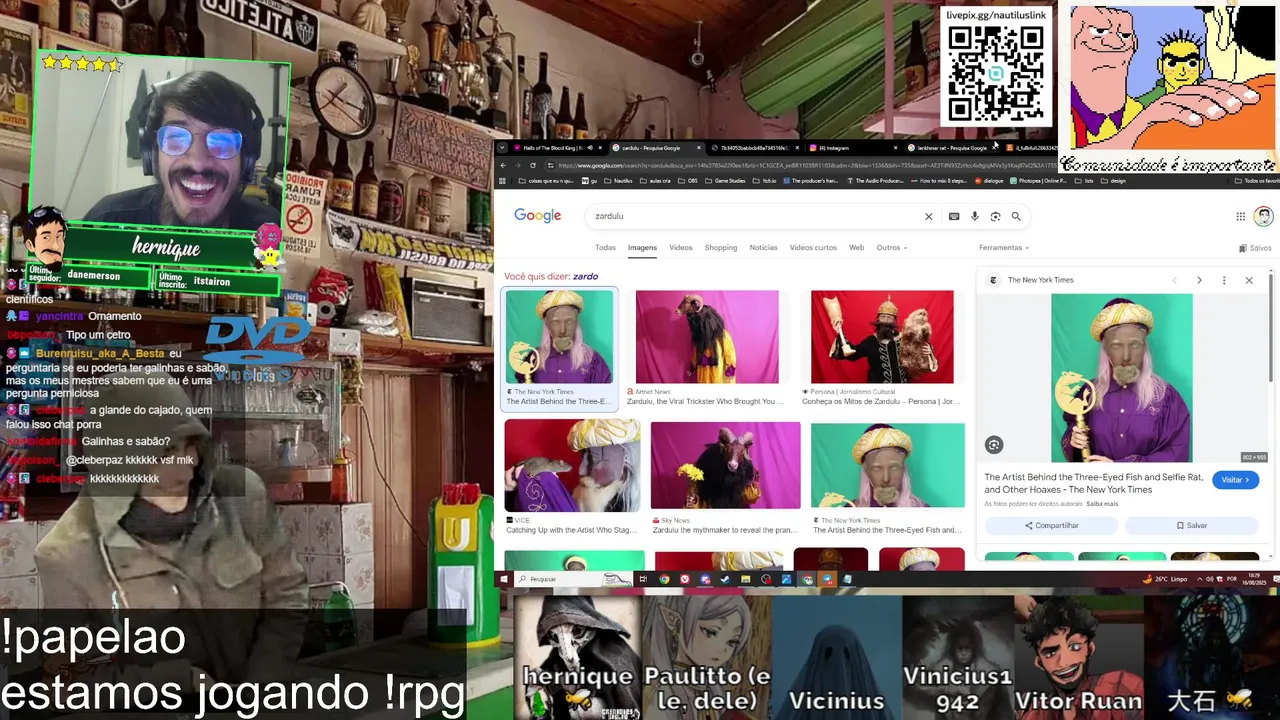Viewport: 1280px width, 720px height.
Task: Open the on-screen keyboard icon in search bar
Action: tap(954, 216)
